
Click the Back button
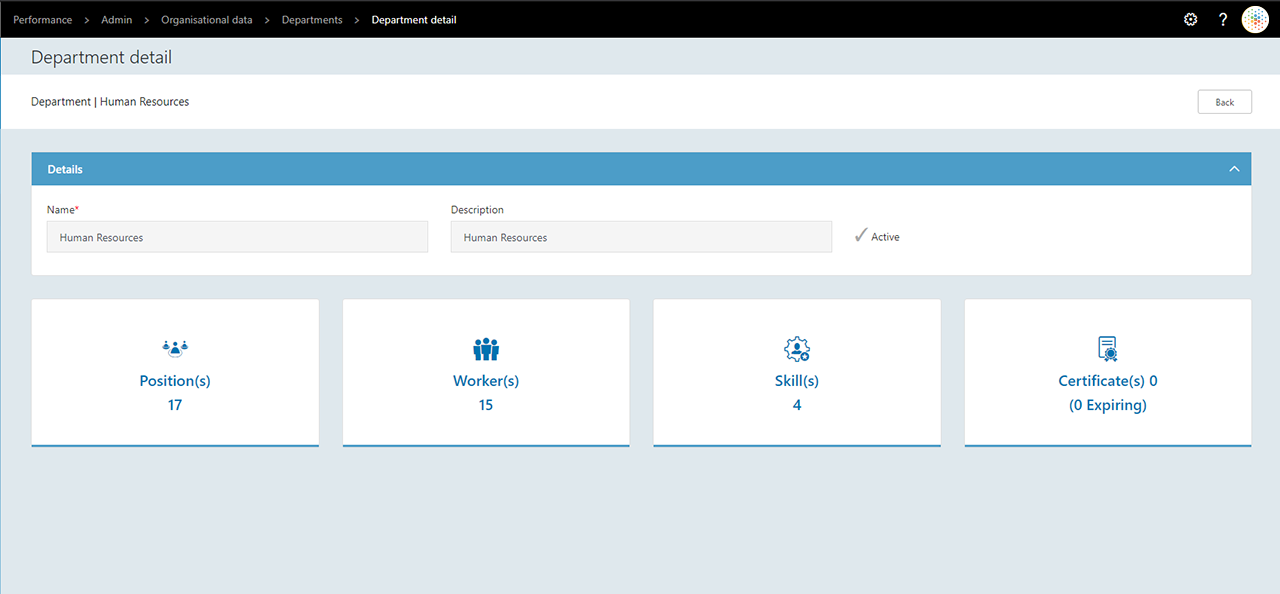[1225, 102]
